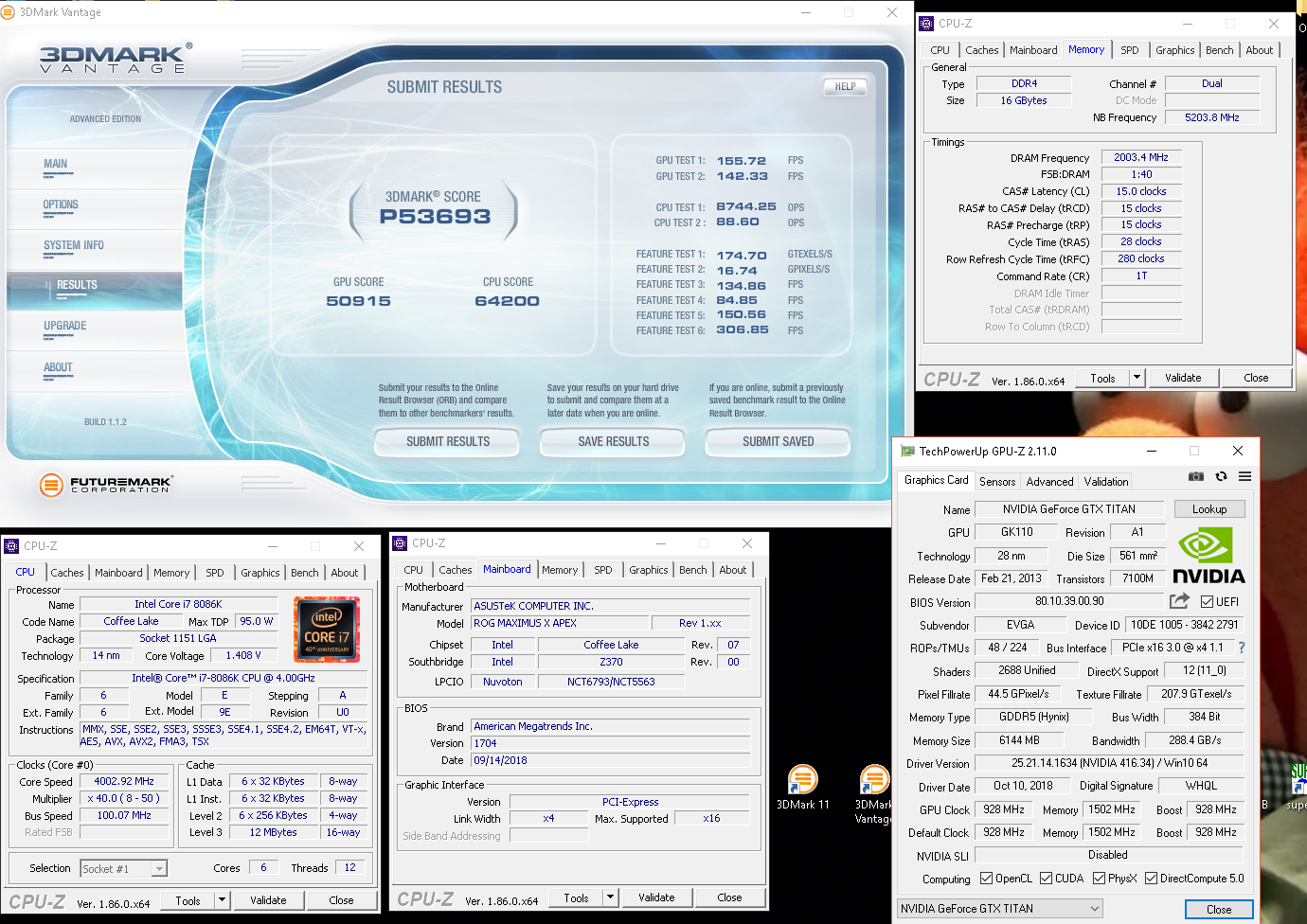Click the BIOS version field 80.10.39.00.90
This screenshot has width=1307, height=924.
point(1069,601)
